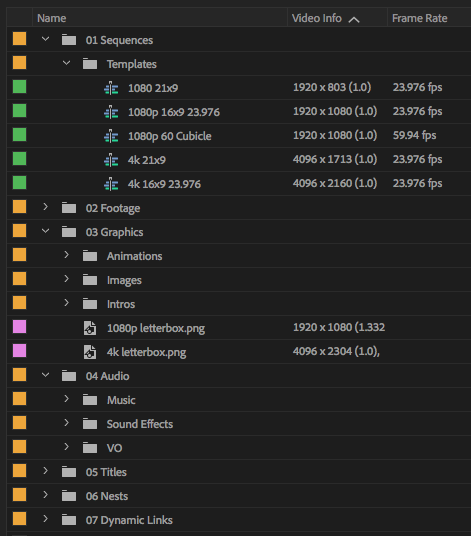Click the pink label swatch for 1080p letterbox.png

click(x=19, y=326)
